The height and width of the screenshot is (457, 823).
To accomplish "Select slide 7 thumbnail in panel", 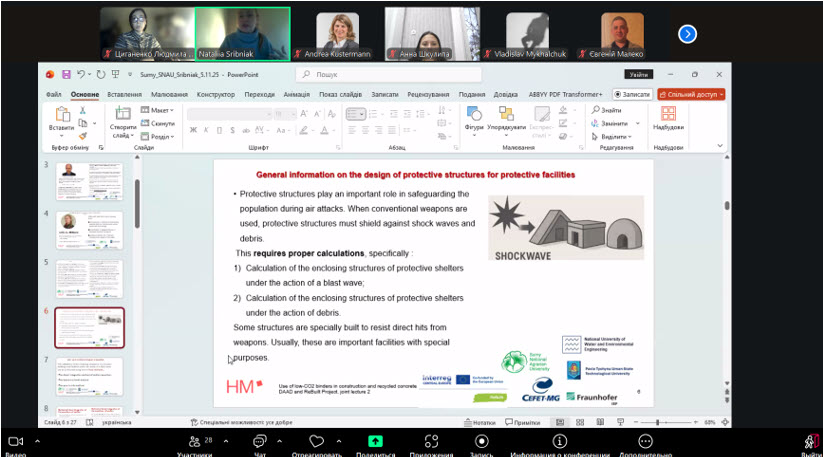I will (x=89, y=376).
